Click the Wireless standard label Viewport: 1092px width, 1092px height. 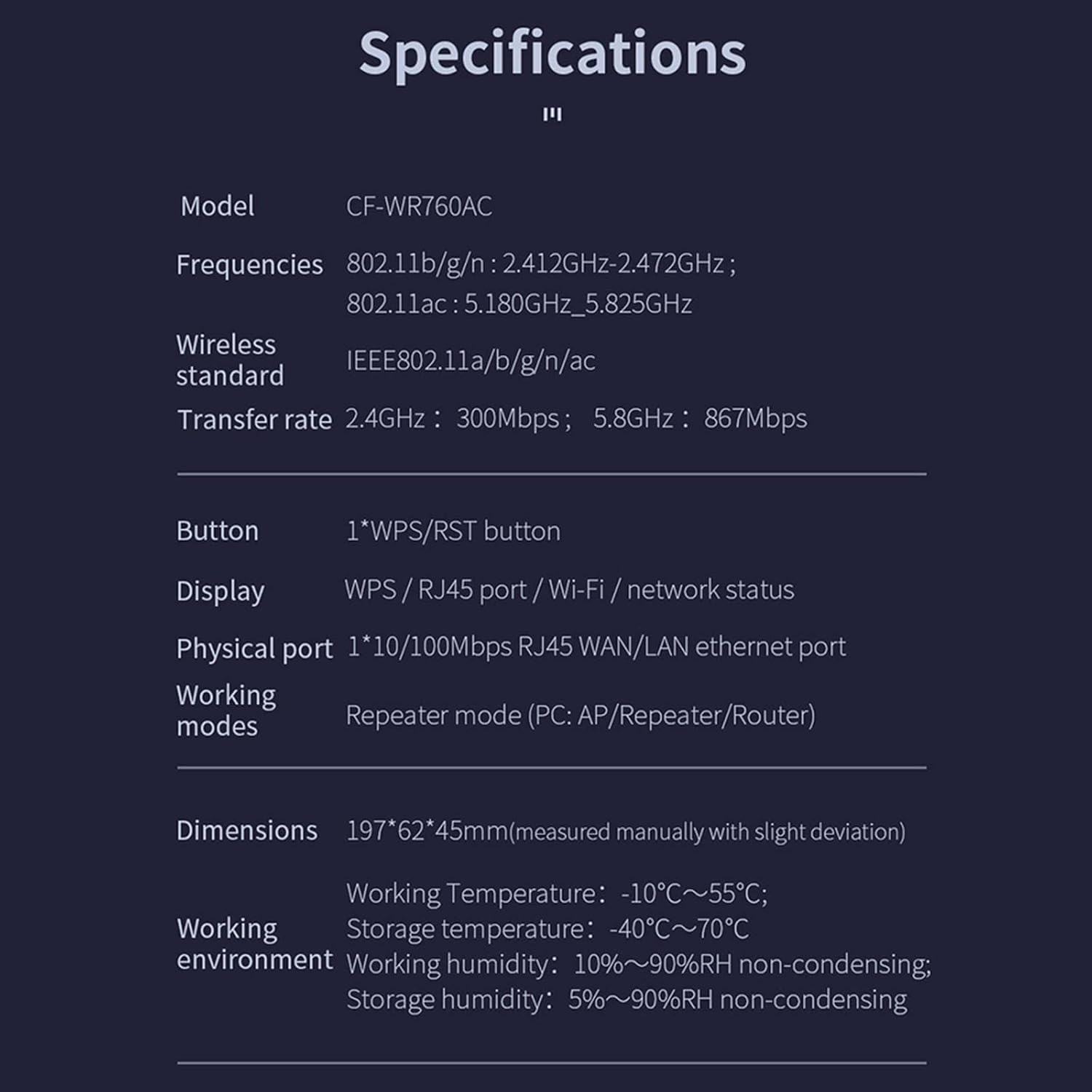pos(229,360)
